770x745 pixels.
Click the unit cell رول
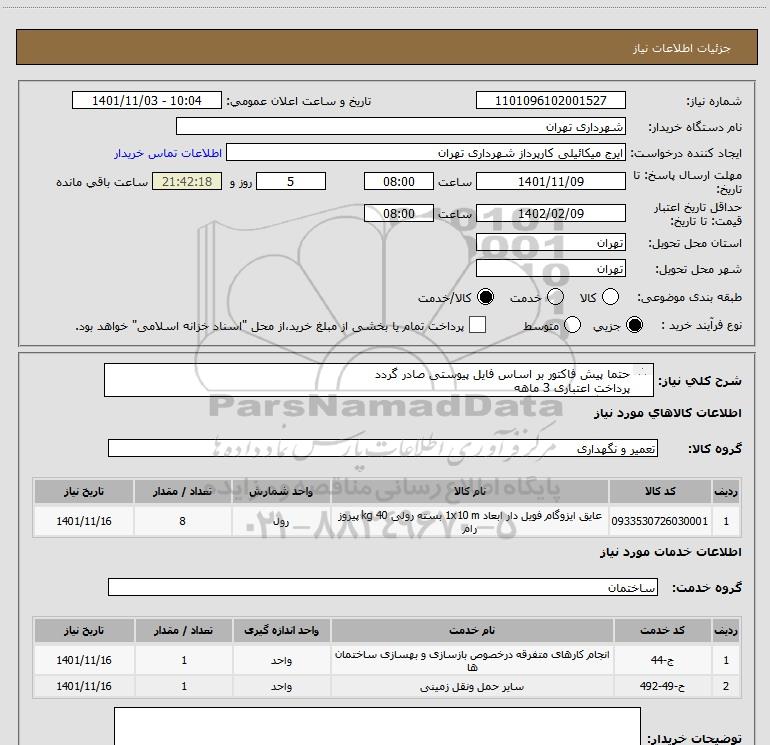coord(281,521)
